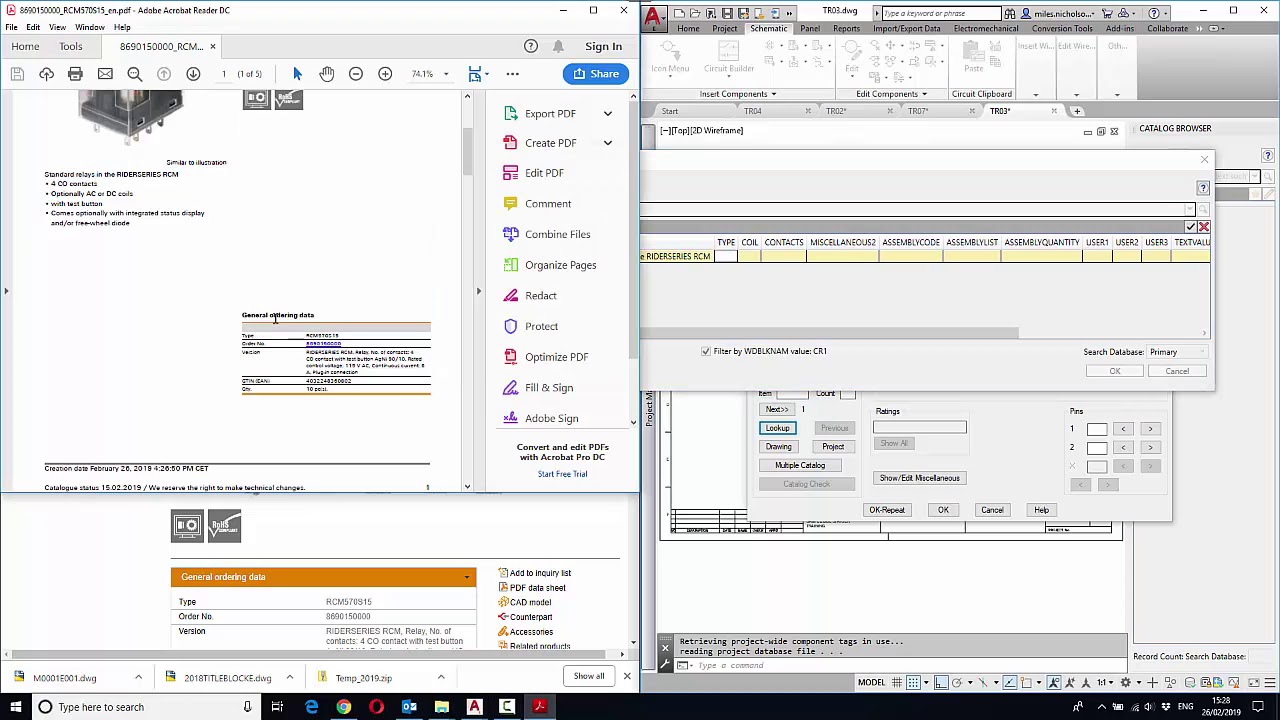Open options for Temp_2019.zip download
Image resolution: width=1280 pixels, height=720 pixels.
[x=440, y=678]
